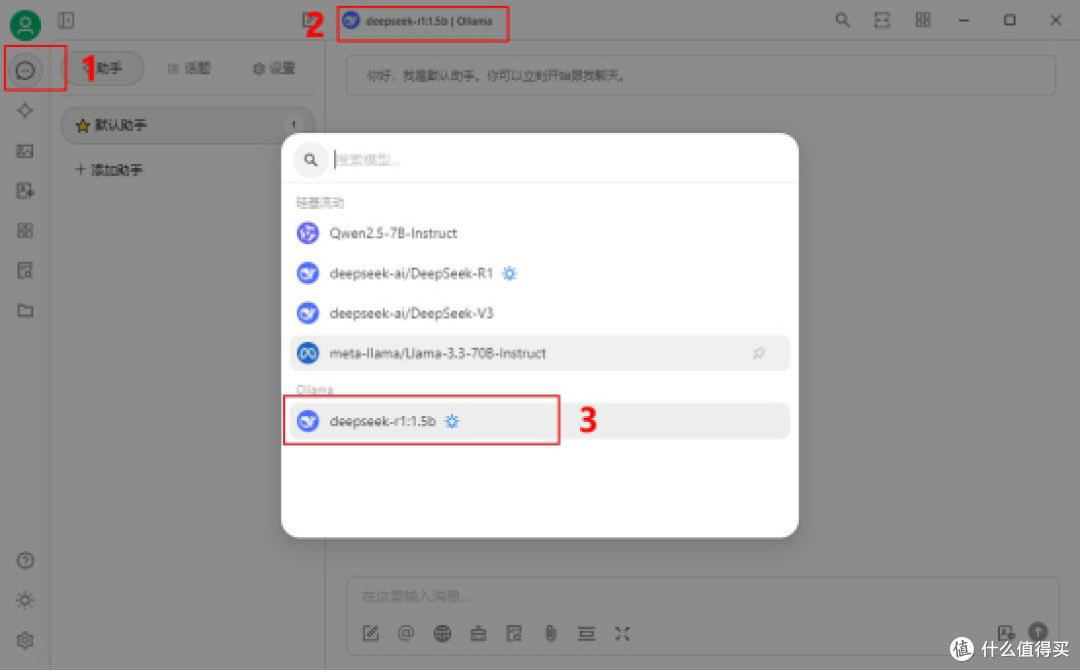Click the magnifier icon in model search popup
The image size is (1080, 672).
pyautogui.click(x=311, y=160)
